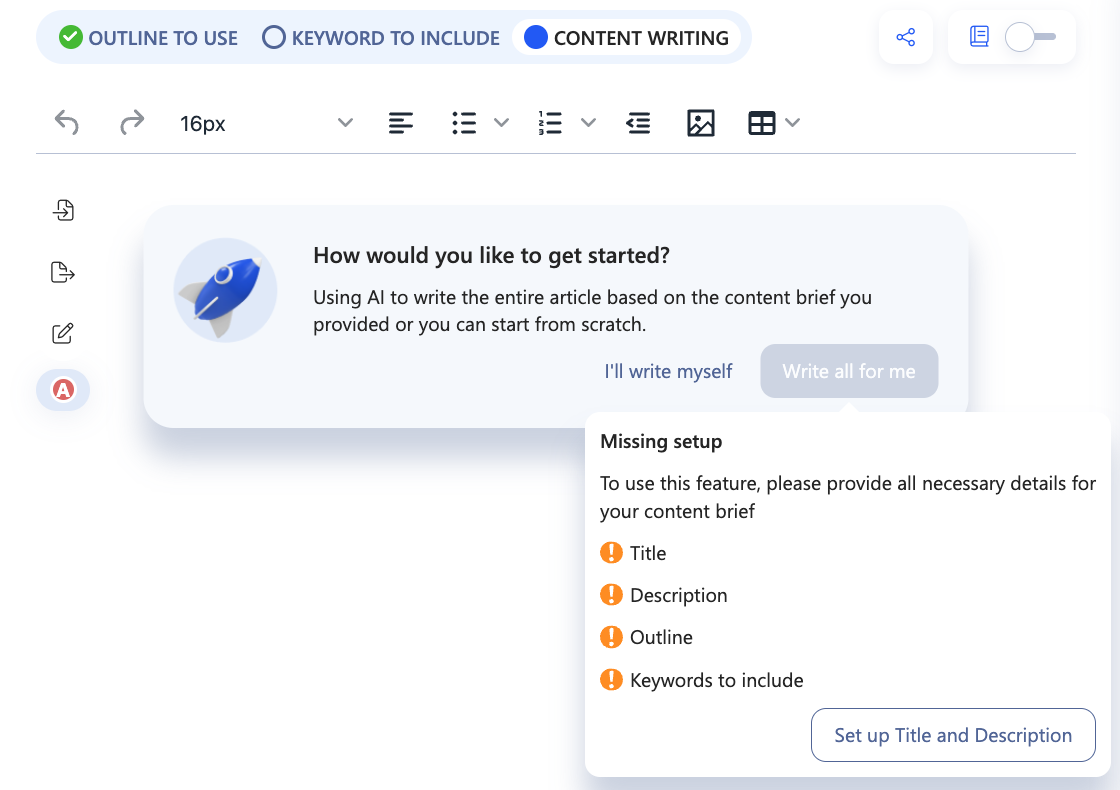Click the redo arrow icon
This screenshot has width=1120, height=790.
coord(132,123)
